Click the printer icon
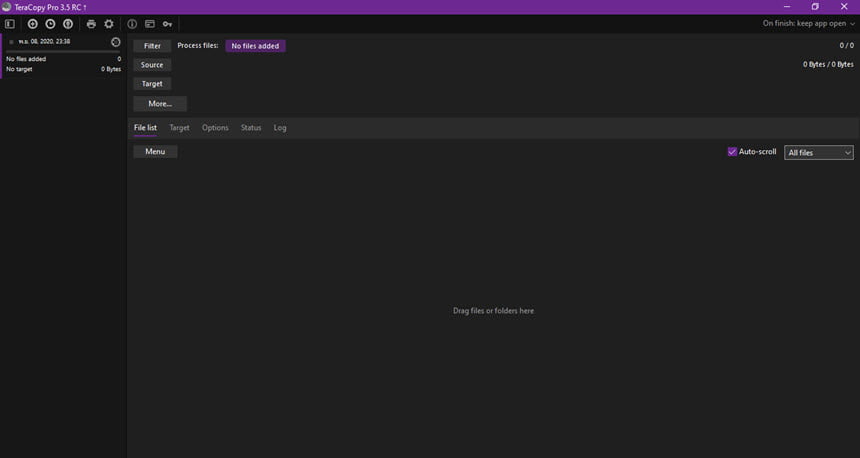The height and width of the screenshot is (458, 860). point(91,24)
